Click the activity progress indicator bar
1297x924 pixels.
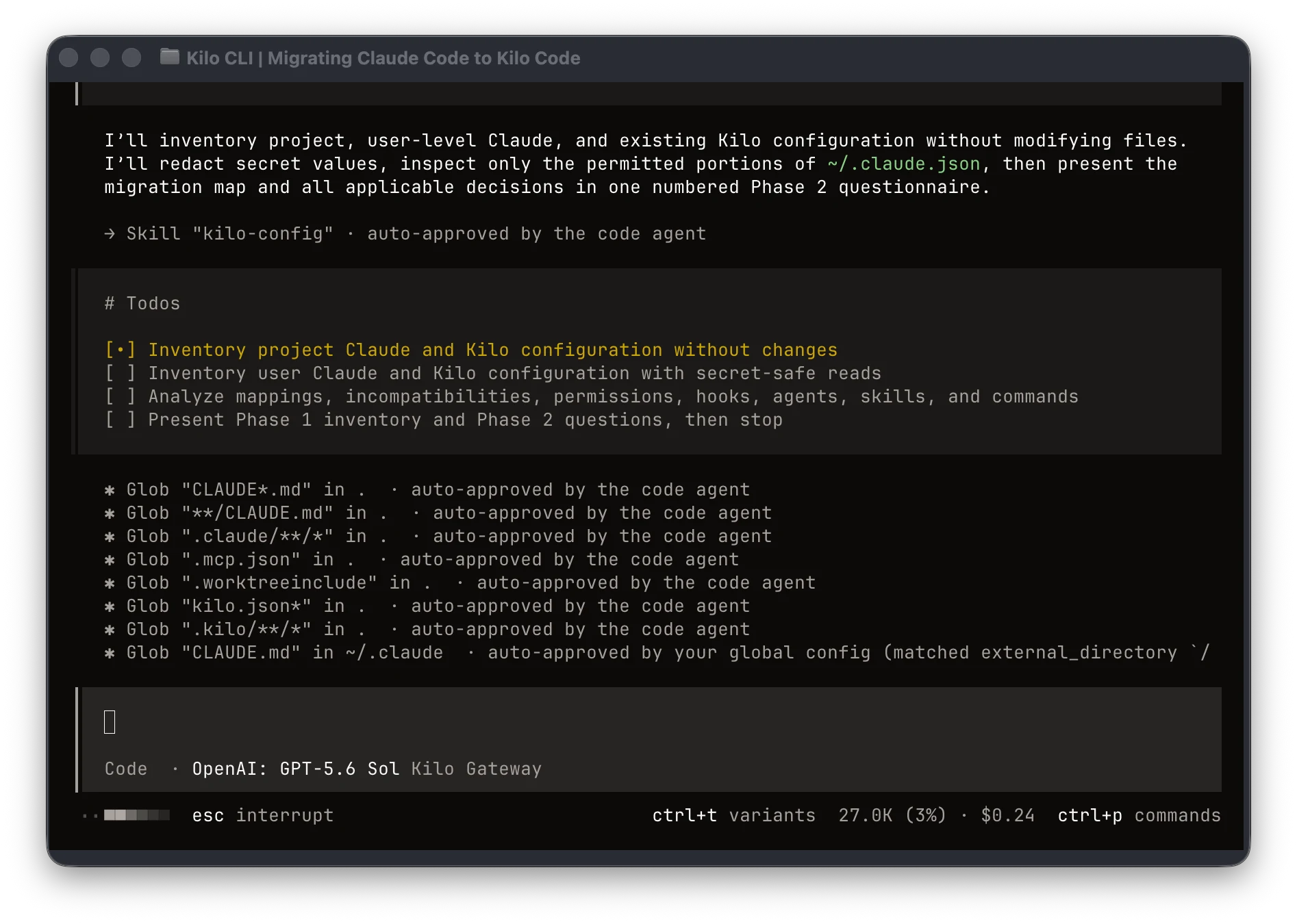pos(136,815)
